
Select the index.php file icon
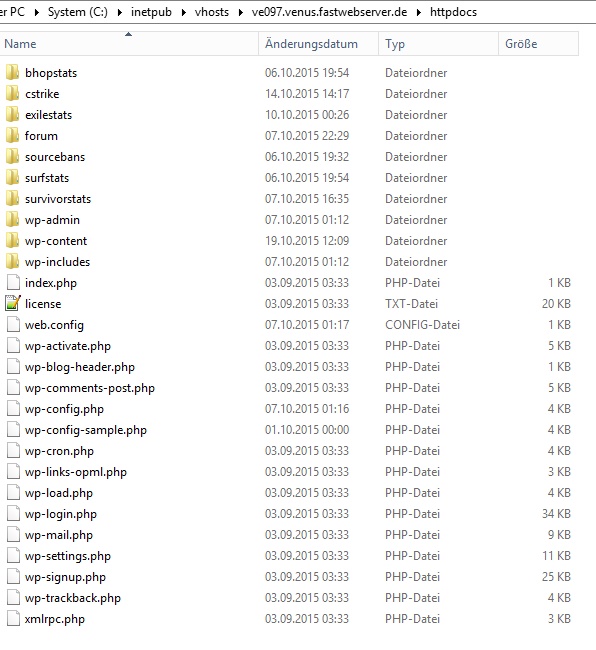pyautogui.click(x=13, y=283)
